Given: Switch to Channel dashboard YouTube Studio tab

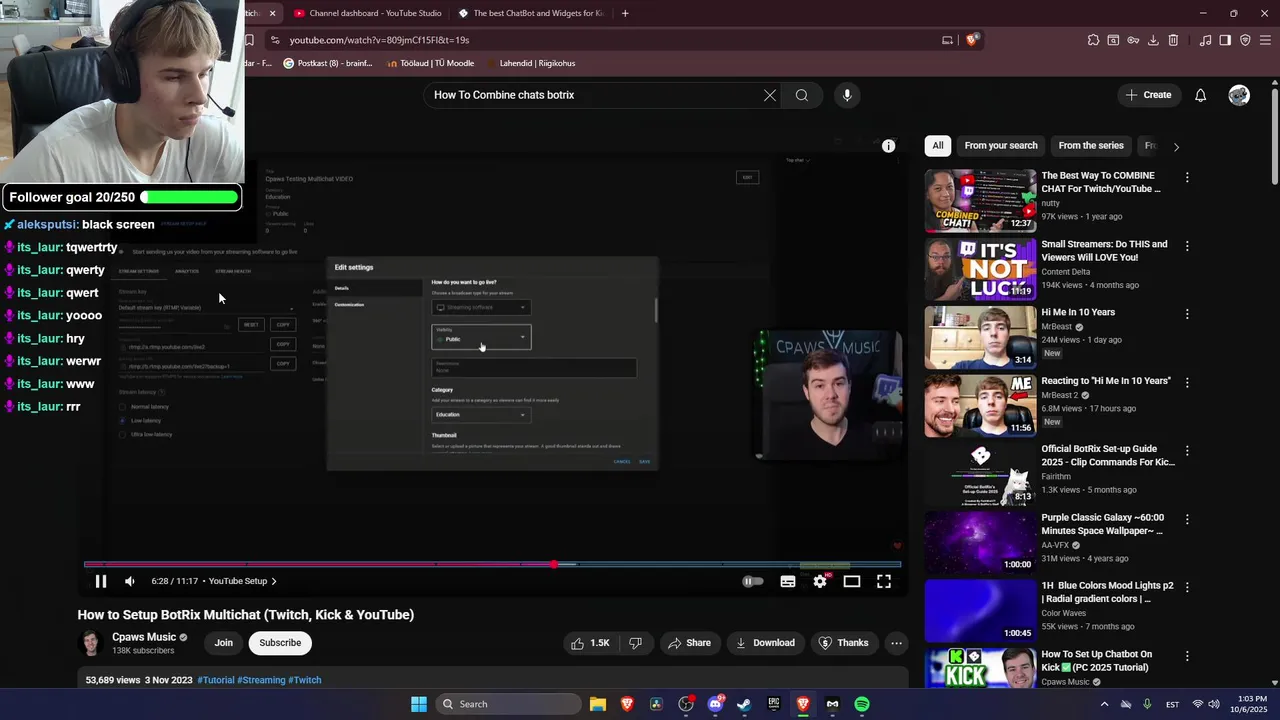Looking at the screenshot, I should (x=367, y=13).
